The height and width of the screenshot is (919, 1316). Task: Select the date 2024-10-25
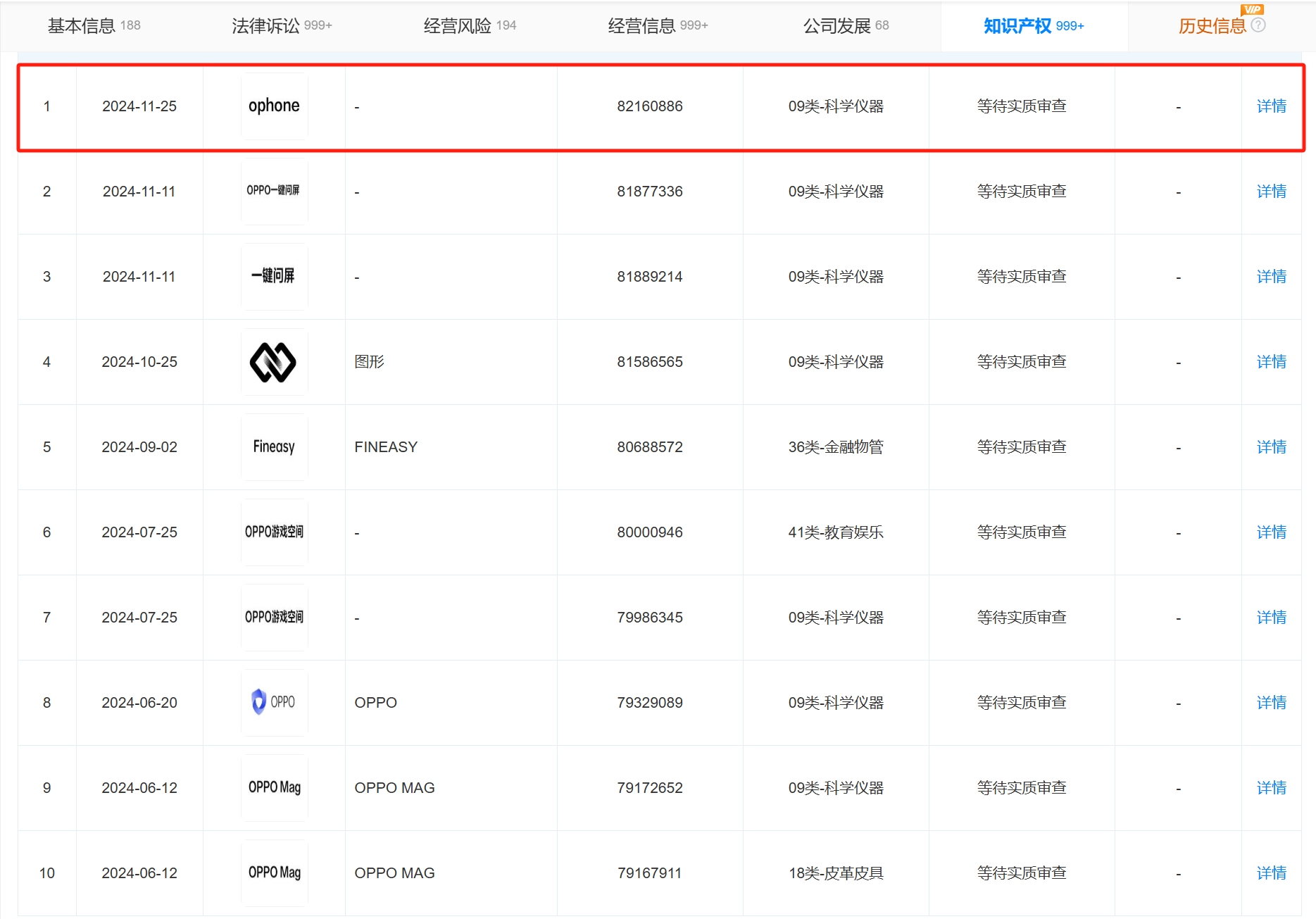point(139,362)
